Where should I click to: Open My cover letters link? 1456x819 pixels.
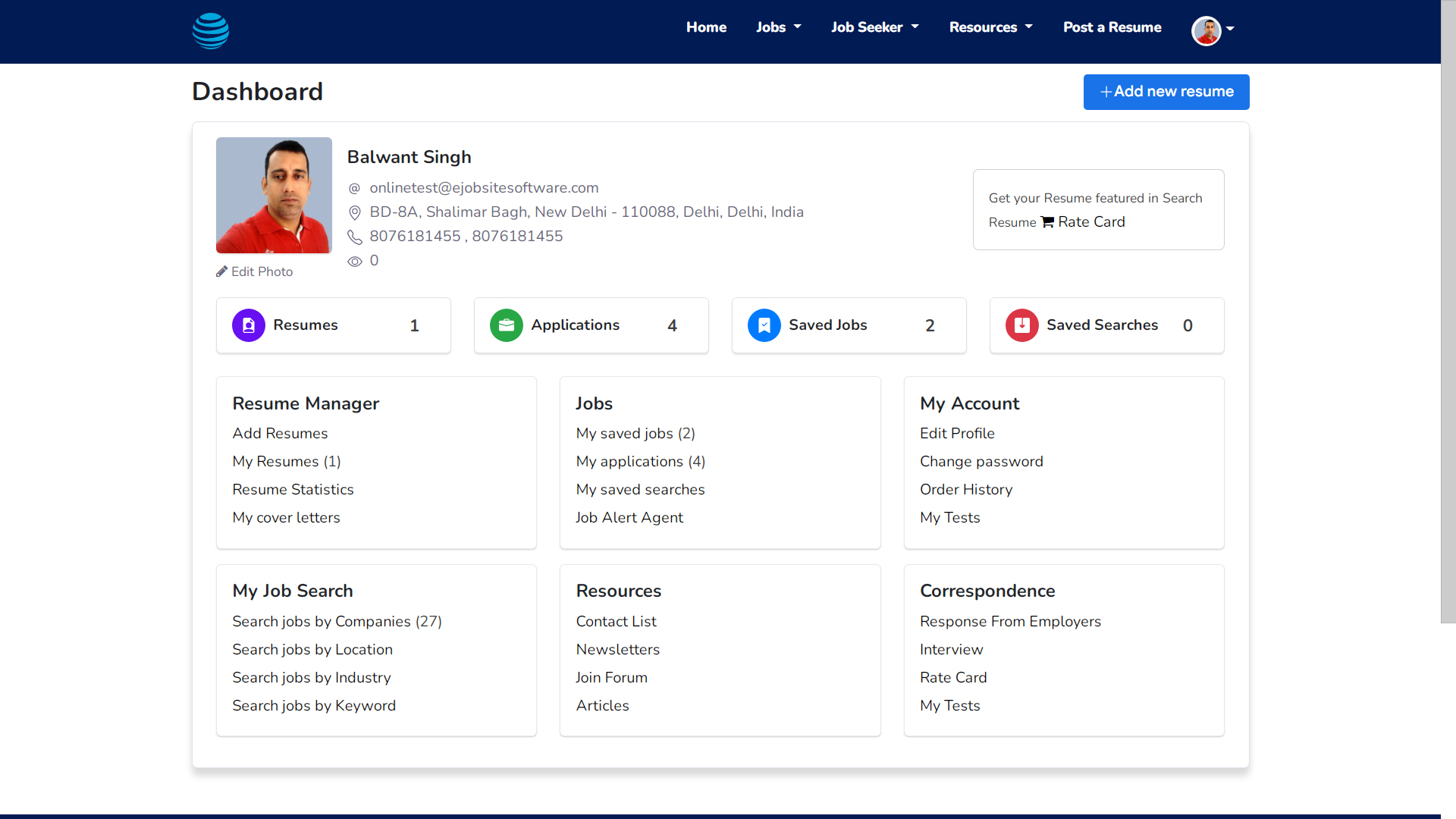point(286,518)
